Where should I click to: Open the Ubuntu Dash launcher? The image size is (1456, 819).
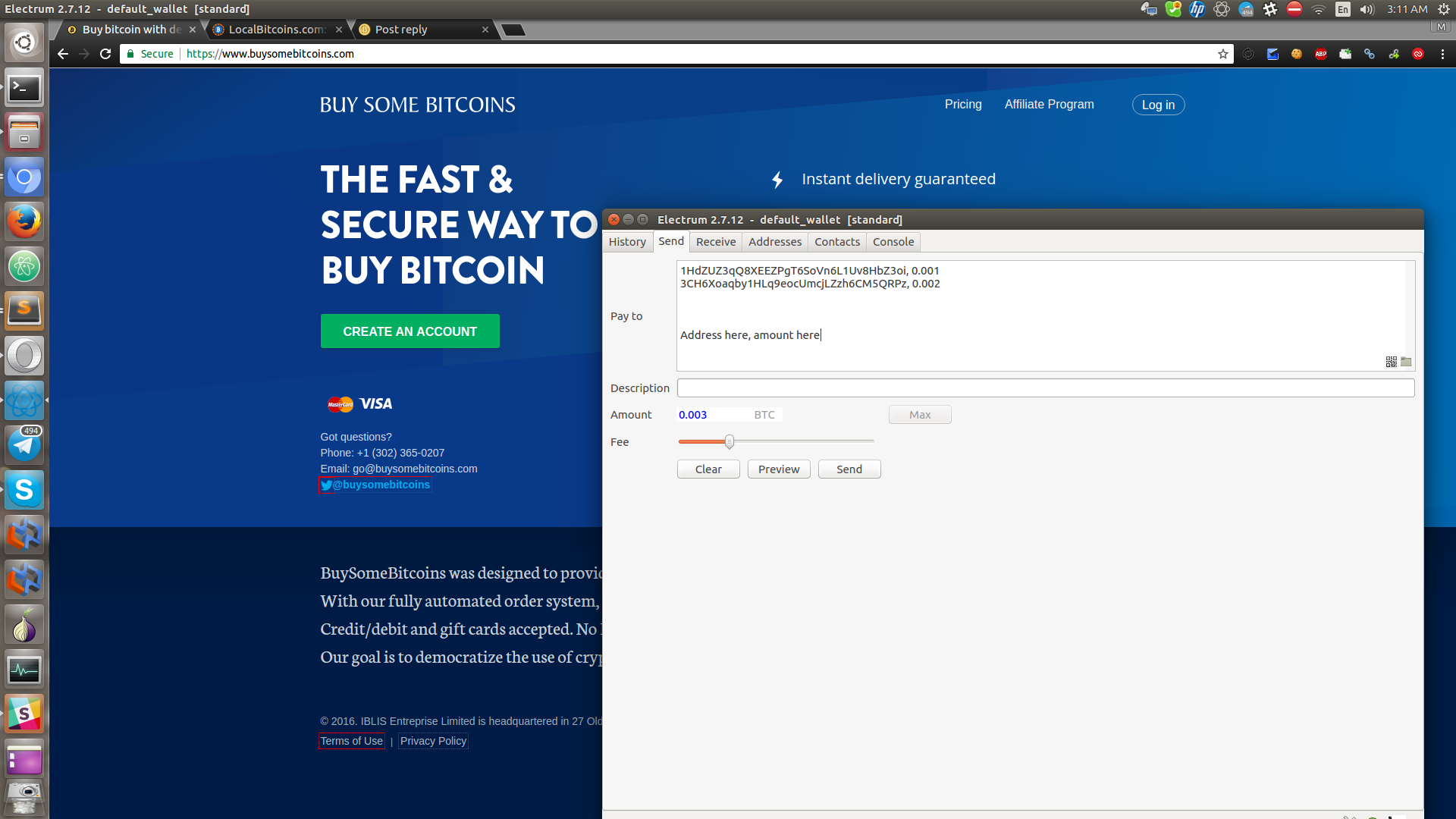[24, 42]
